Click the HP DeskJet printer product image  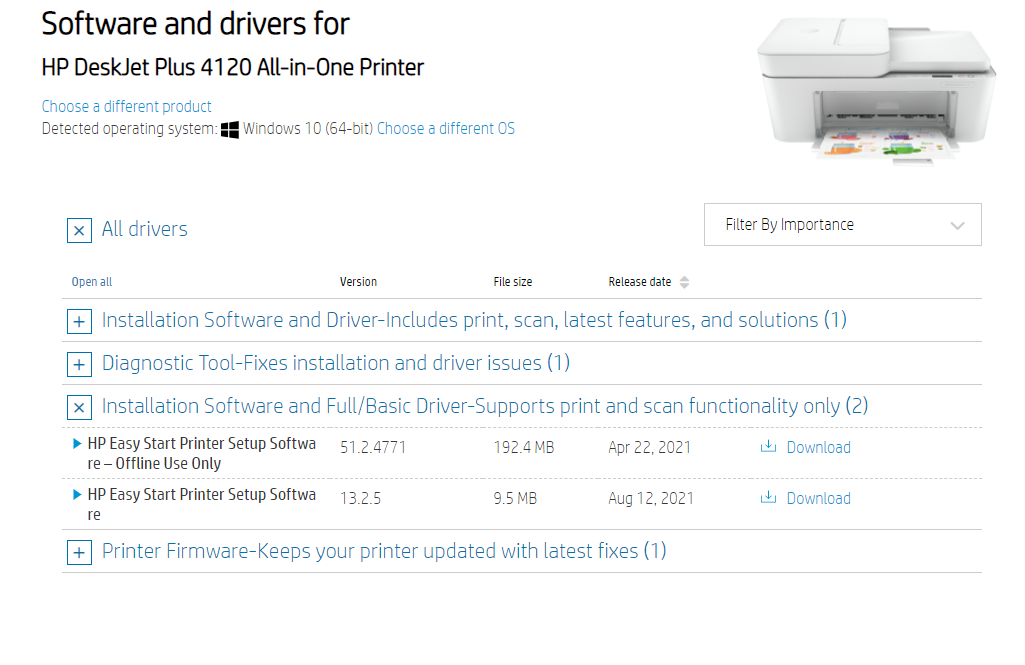point(876,90)
